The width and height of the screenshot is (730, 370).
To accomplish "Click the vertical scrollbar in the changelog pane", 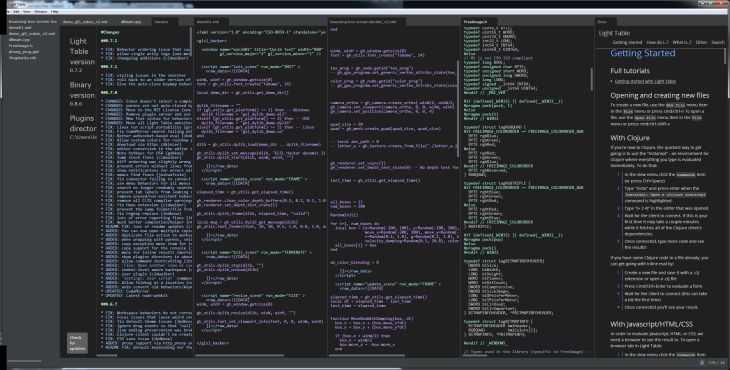I will pos(191,42).
